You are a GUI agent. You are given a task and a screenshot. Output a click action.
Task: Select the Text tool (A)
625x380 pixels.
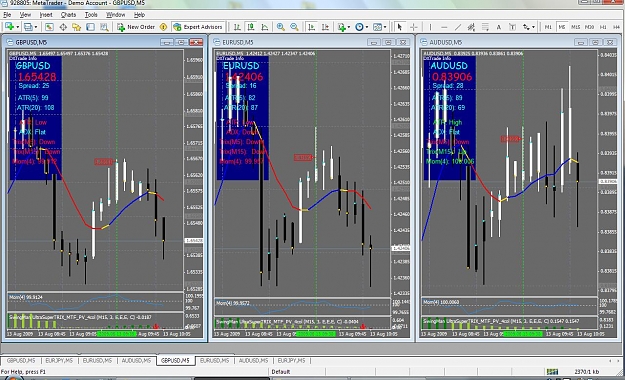coord(499,27)
